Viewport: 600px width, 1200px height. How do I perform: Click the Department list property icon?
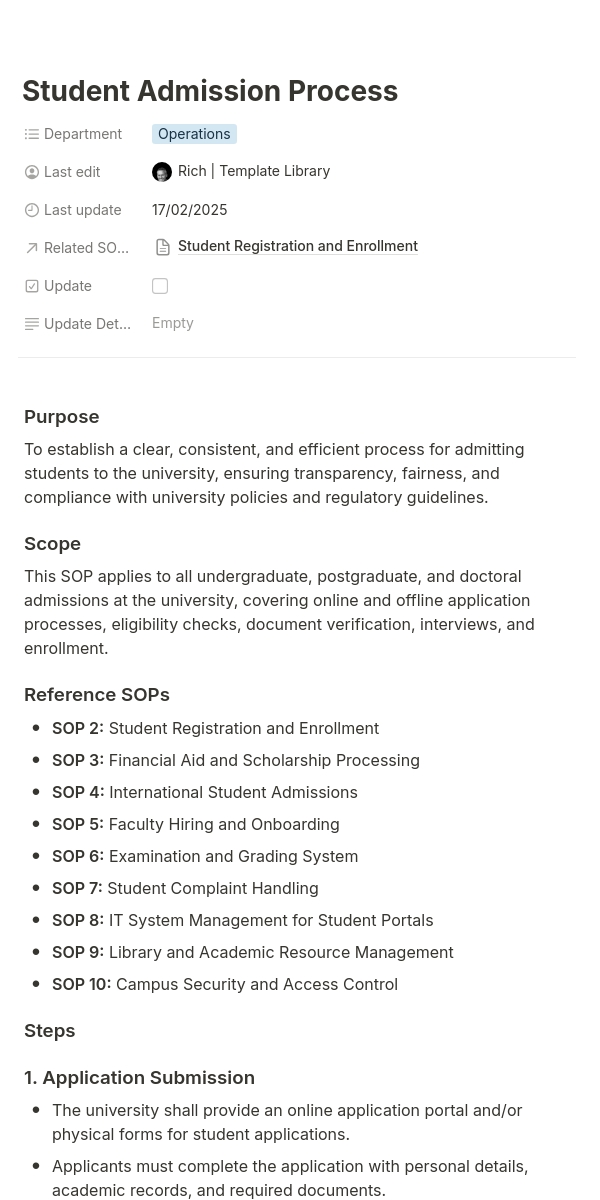32,134
